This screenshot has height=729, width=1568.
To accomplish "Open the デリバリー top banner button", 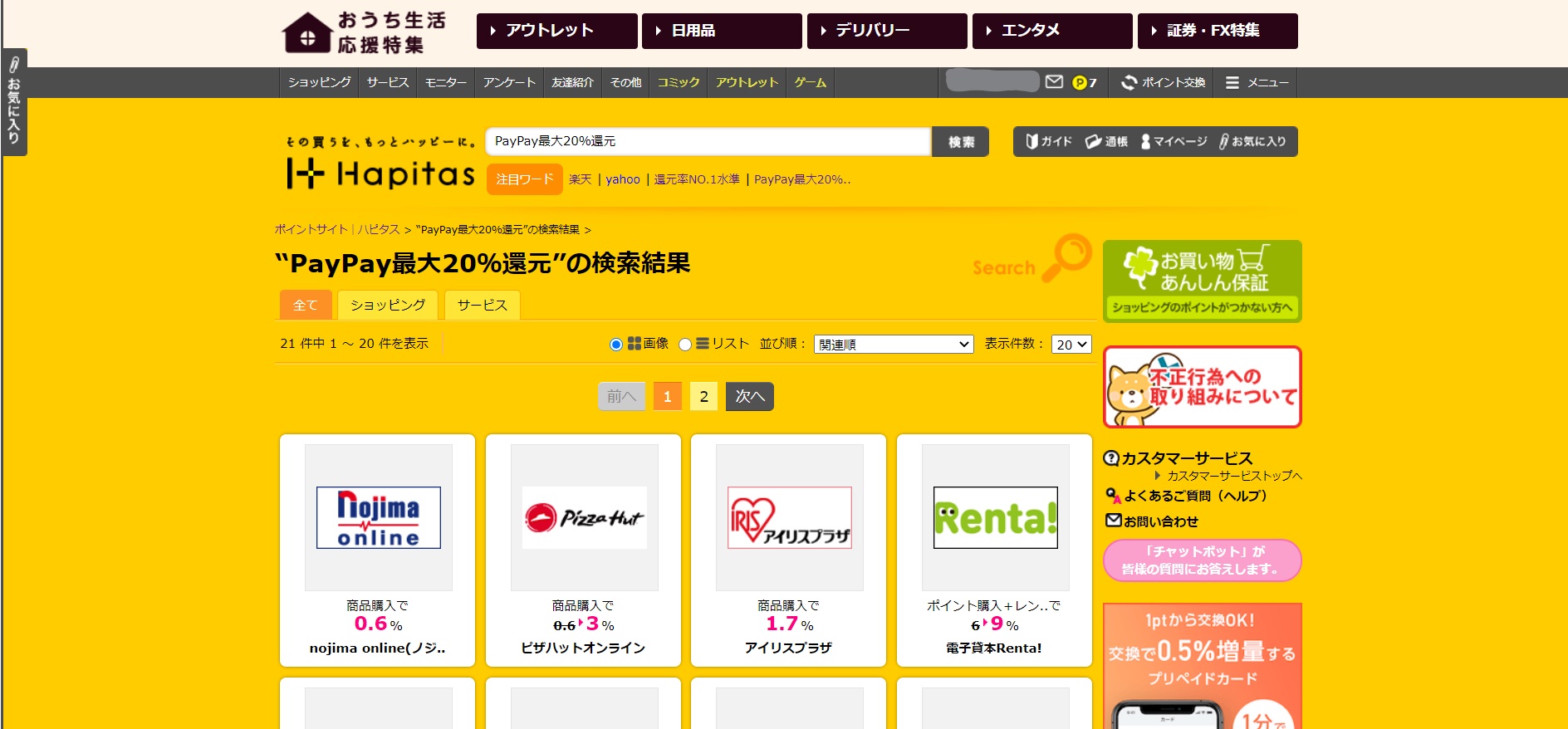I will (x=887, y=31).
